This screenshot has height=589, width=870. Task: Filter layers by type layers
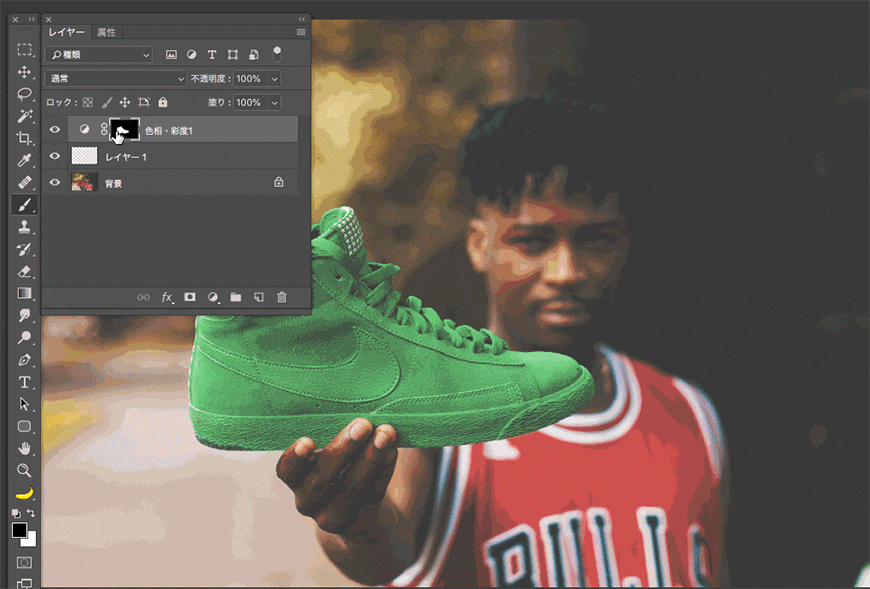(212, 54)
